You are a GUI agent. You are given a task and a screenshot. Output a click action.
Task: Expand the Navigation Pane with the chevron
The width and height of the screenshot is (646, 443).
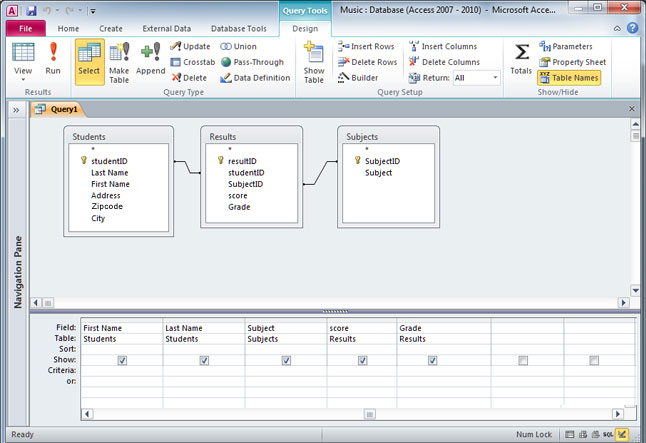pyautogui.click(x=16, y=110)
